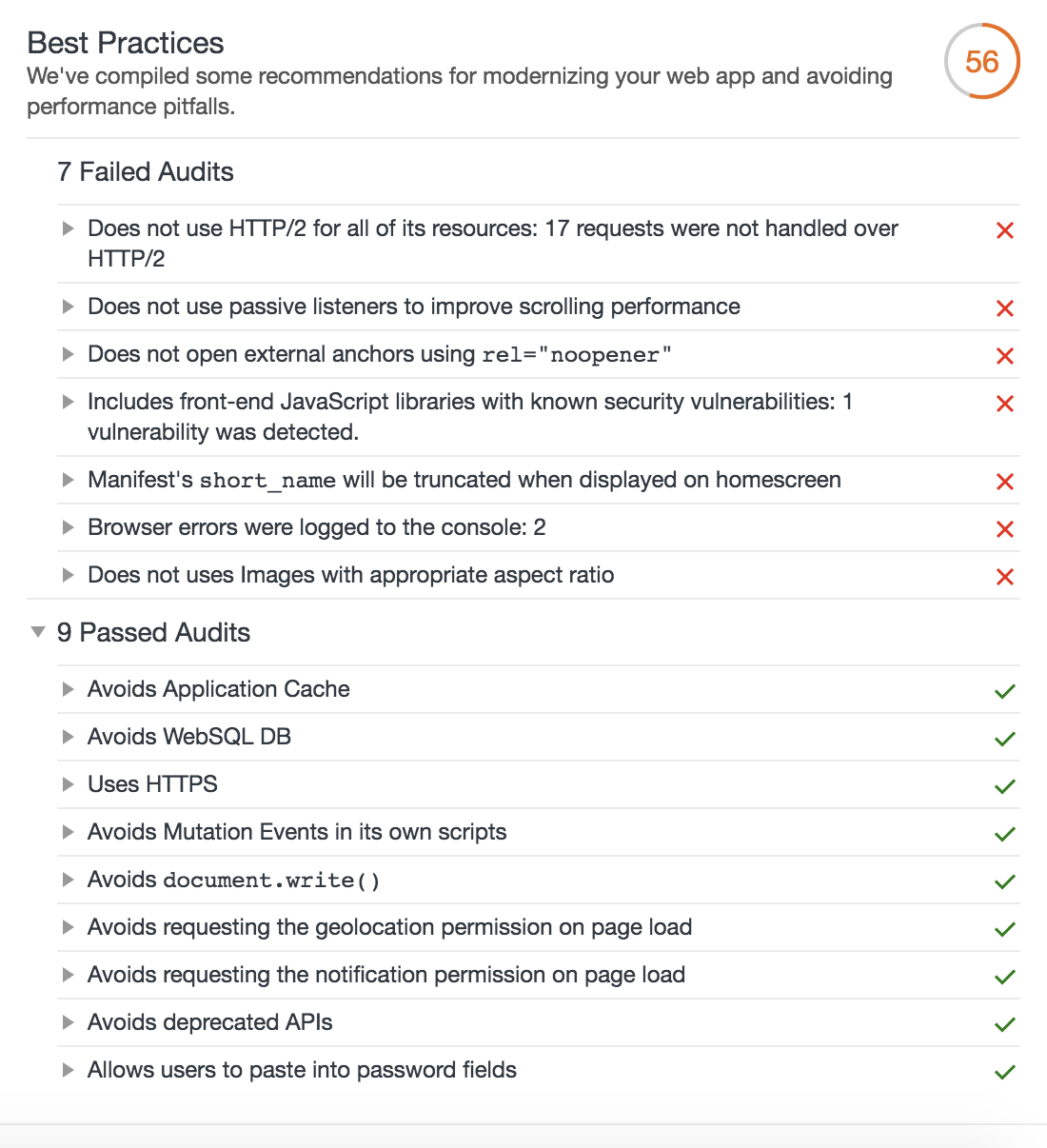Image resolution: width=1047 pixels, height=1148 pixels.
Task: Open the notification permission audit row
Action: [385, 975]
